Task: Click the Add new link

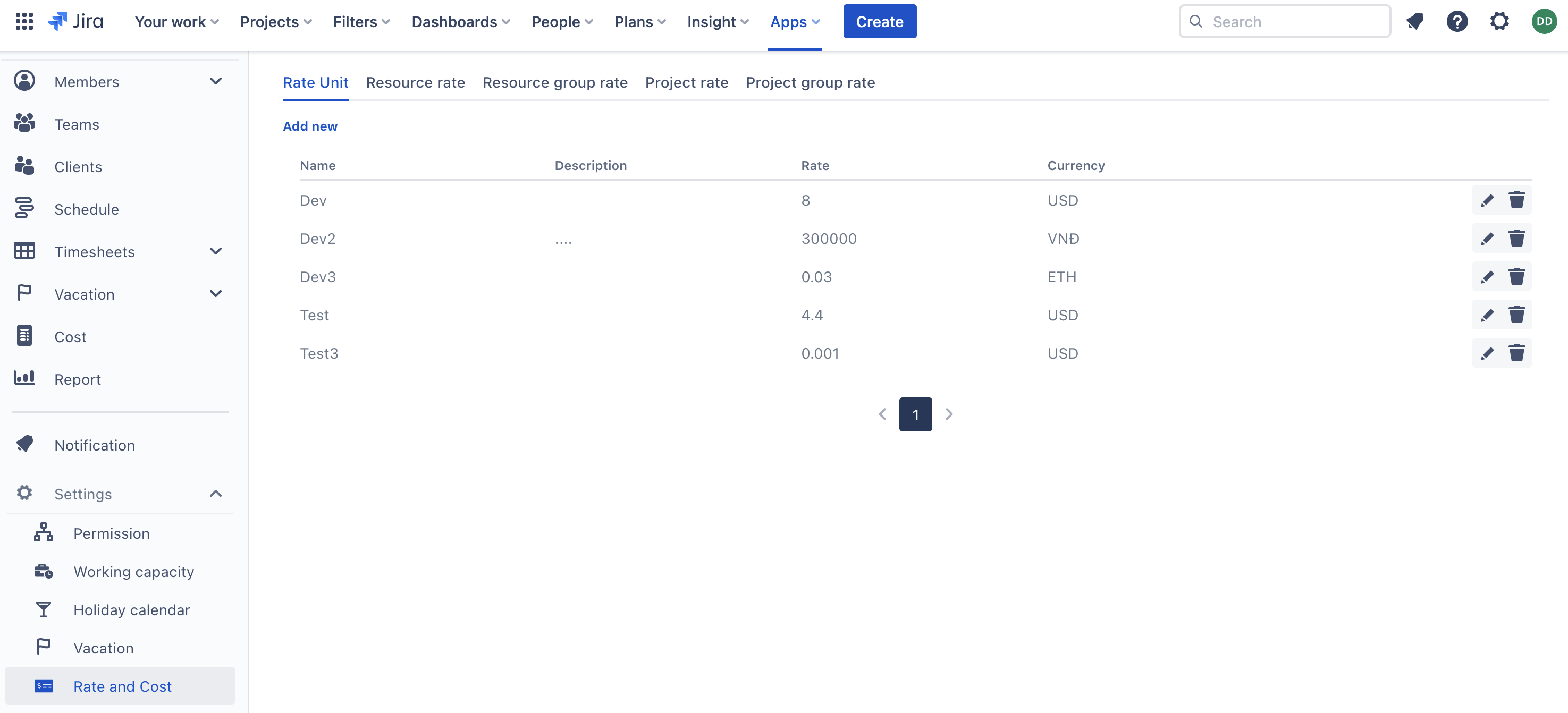Action: tap(310, 126)
